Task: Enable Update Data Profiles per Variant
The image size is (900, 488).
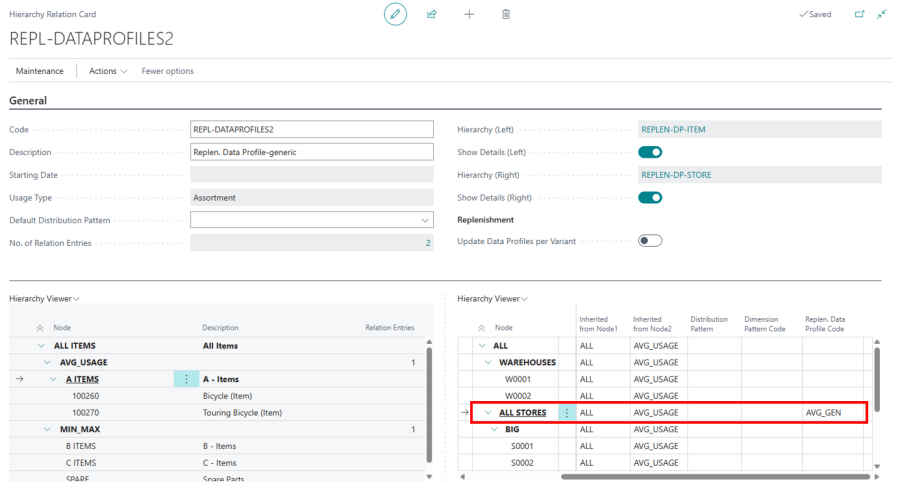Action: (x=650, y=241)
